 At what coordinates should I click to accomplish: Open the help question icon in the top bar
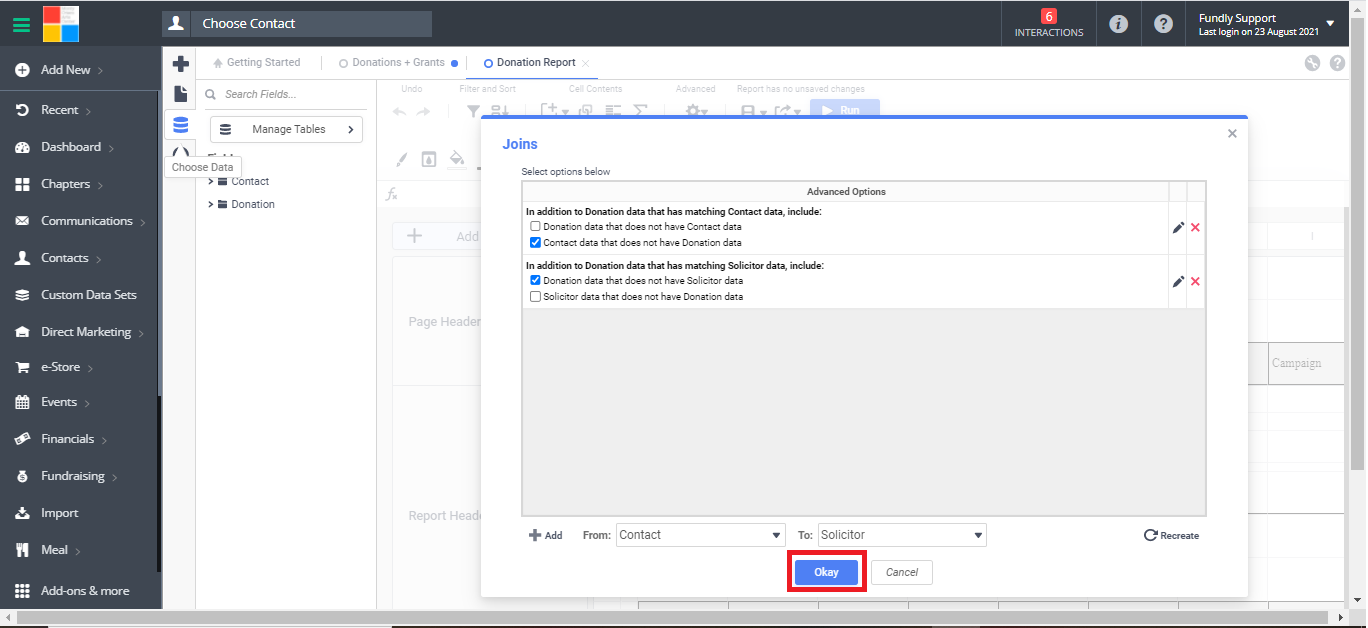(1163, 23)
